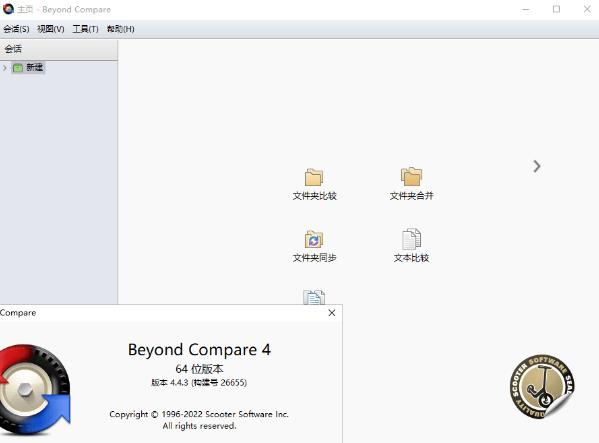
Task: Click the All rights reserved text
Action: 199,425
